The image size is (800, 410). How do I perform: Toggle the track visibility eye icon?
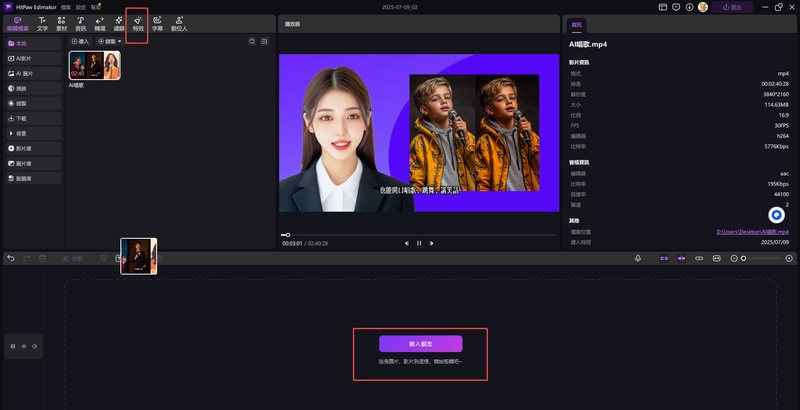tap(23, 346)
